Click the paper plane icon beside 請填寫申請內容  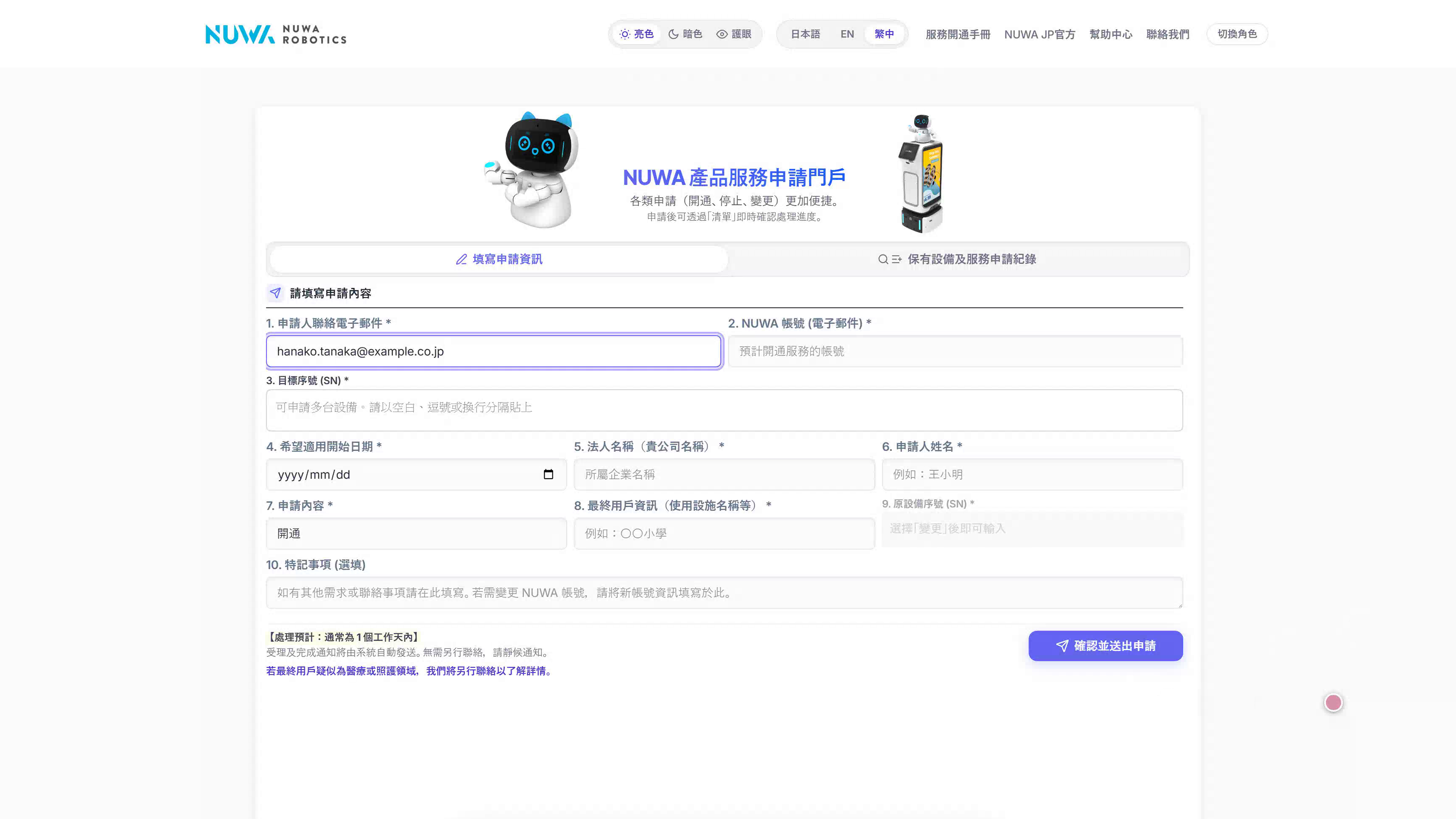[x=275, y=293]
